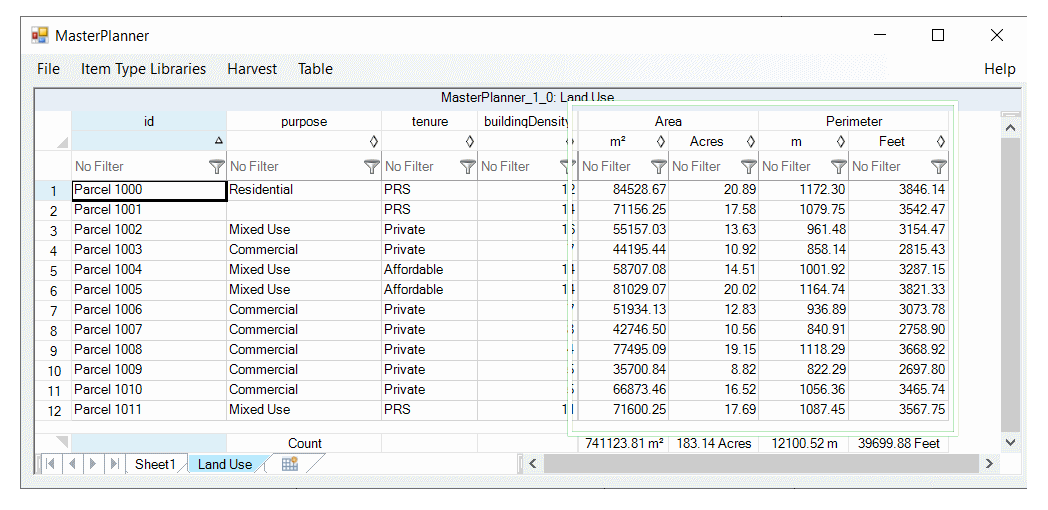1048x510 pixels.
Task: Click the new sheet grid icon tab
Action: (289, 464)
